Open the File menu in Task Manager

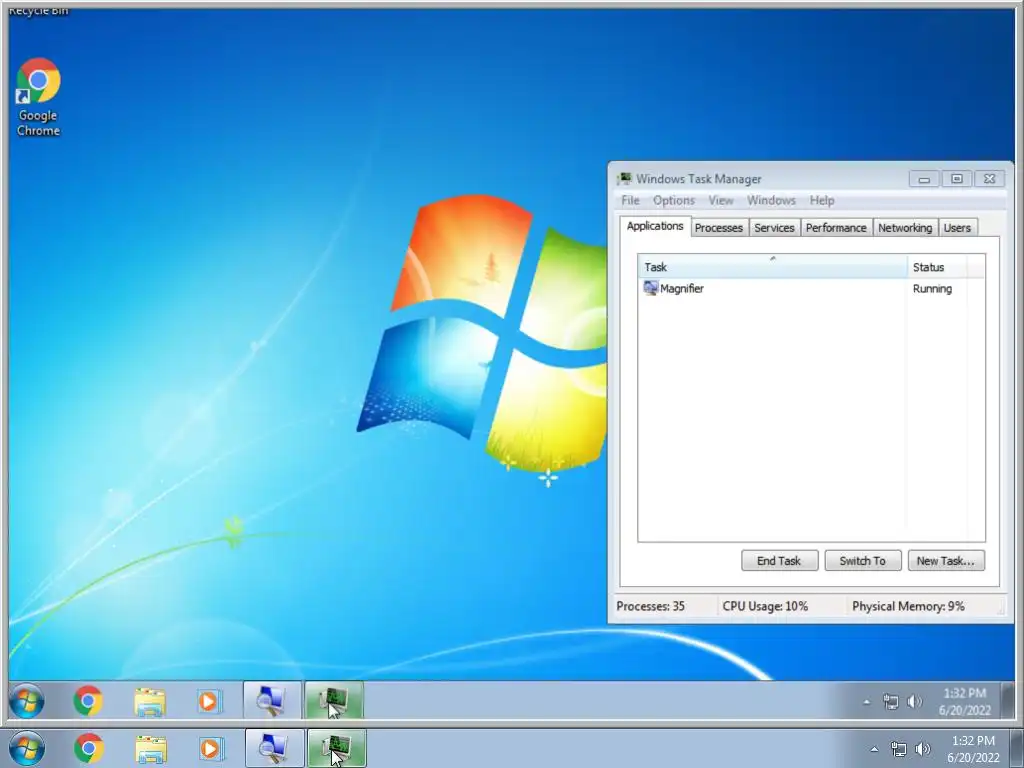[x=630, y=200]
